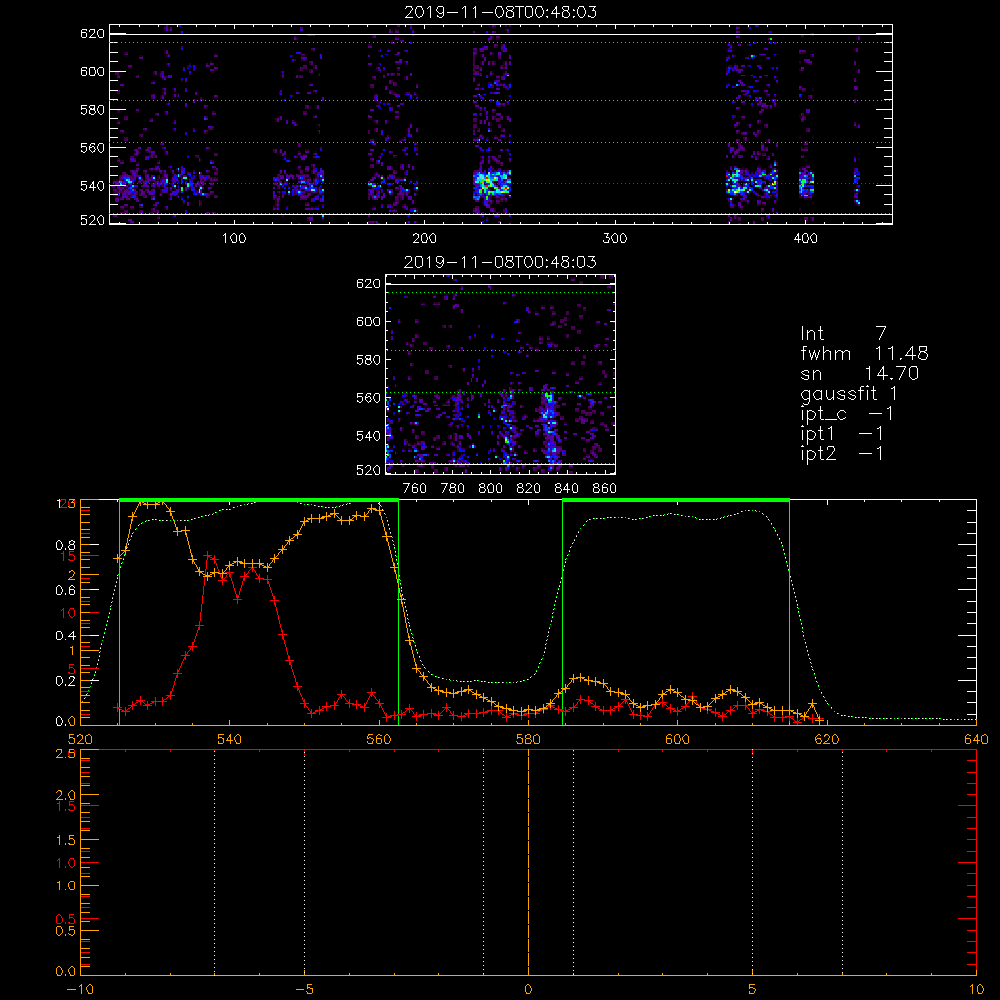Select the 'fwhm 11.48' readout line
1000x1000 pixels.
[x=864, y=353]
